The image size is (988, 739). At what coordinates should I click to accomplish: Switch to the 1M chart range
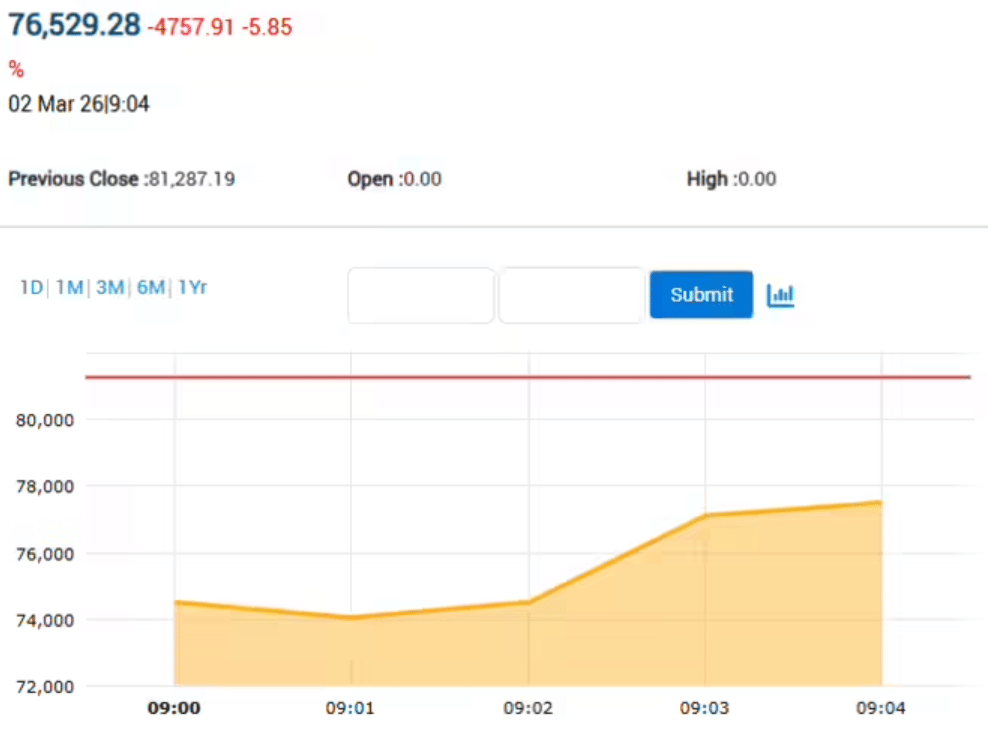coord(69,288)
